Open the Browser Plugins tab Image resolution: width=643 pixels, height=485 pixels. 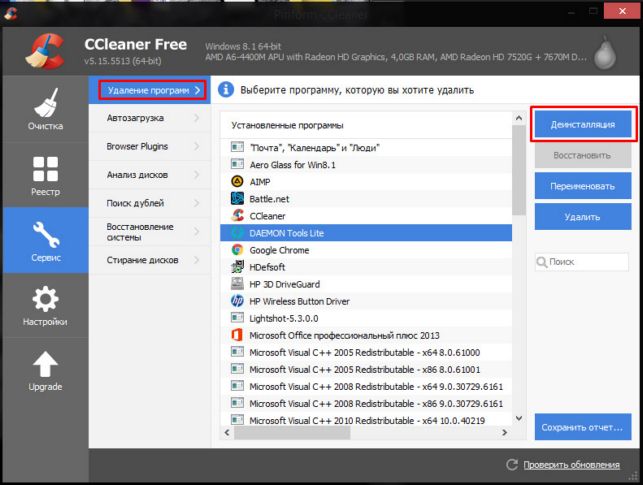point(150,146)
